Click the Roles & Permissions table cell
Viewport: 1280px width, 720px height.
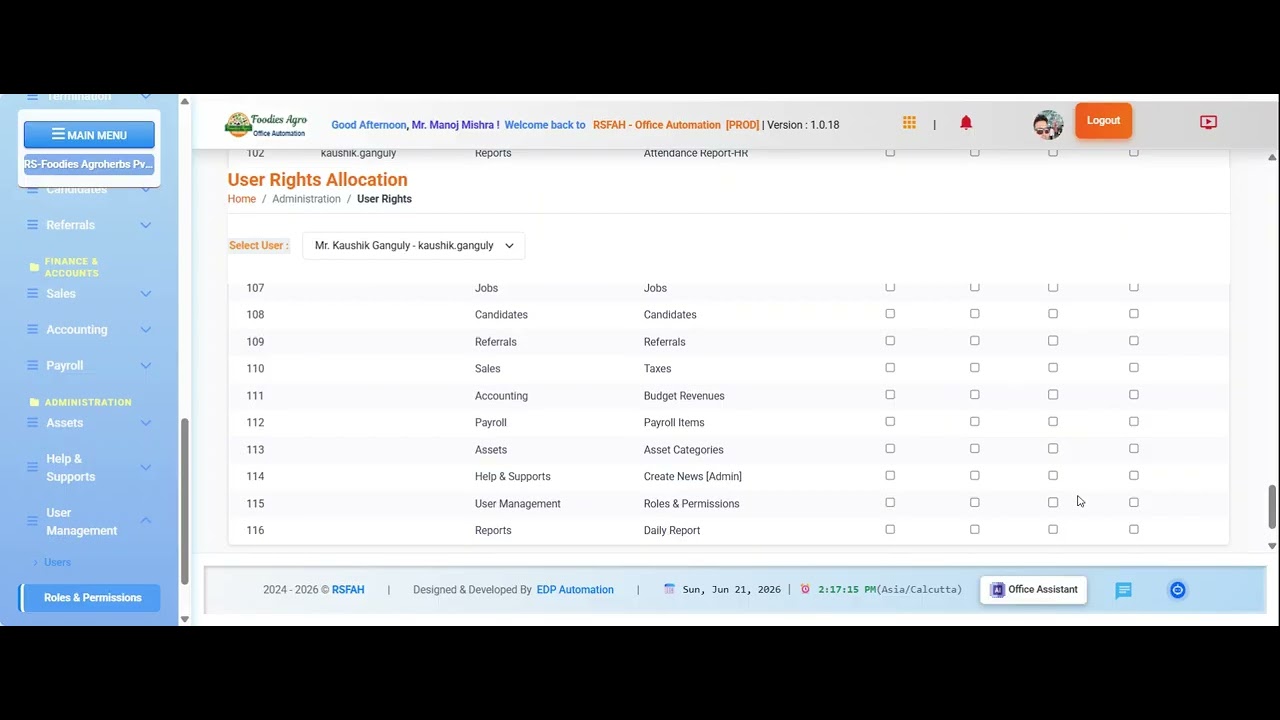(x=691, y=504)
